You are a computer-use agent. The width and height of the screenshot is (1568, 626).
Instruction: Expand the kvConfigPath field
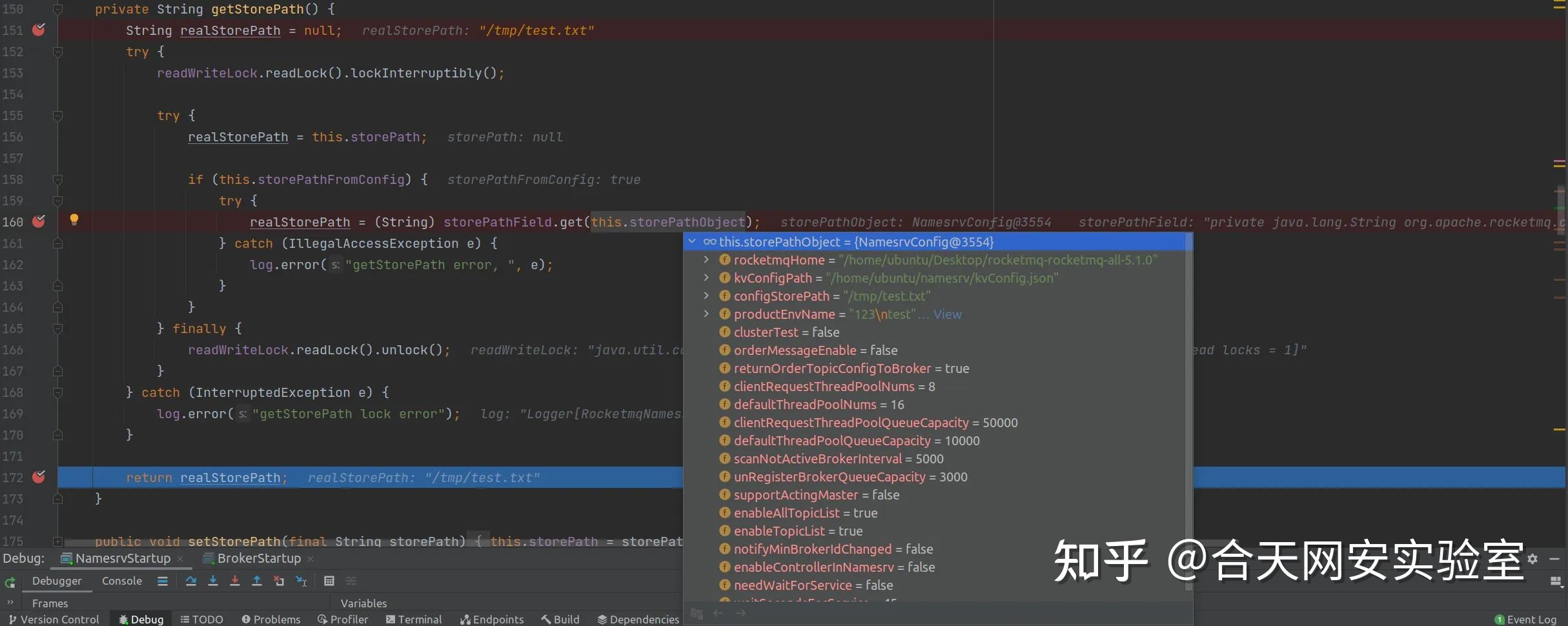pyautogui.click(x=706, y=278)
